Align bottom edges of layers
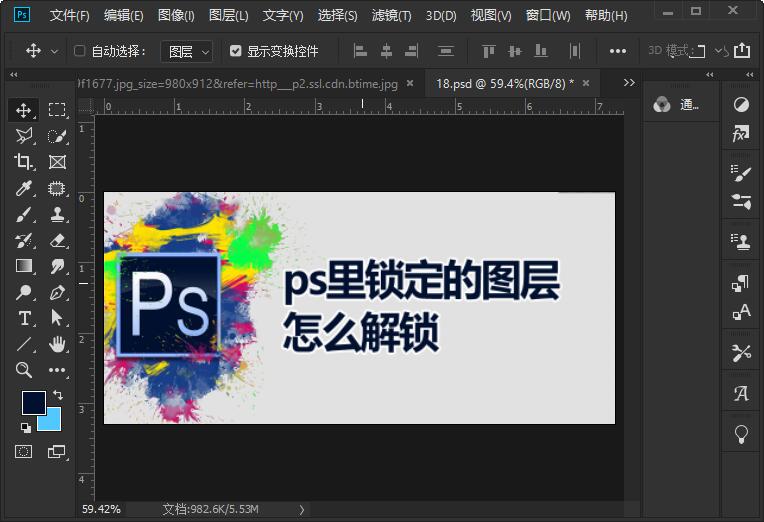The height and width of the screenshot is (522, 764). coord(541,51)
